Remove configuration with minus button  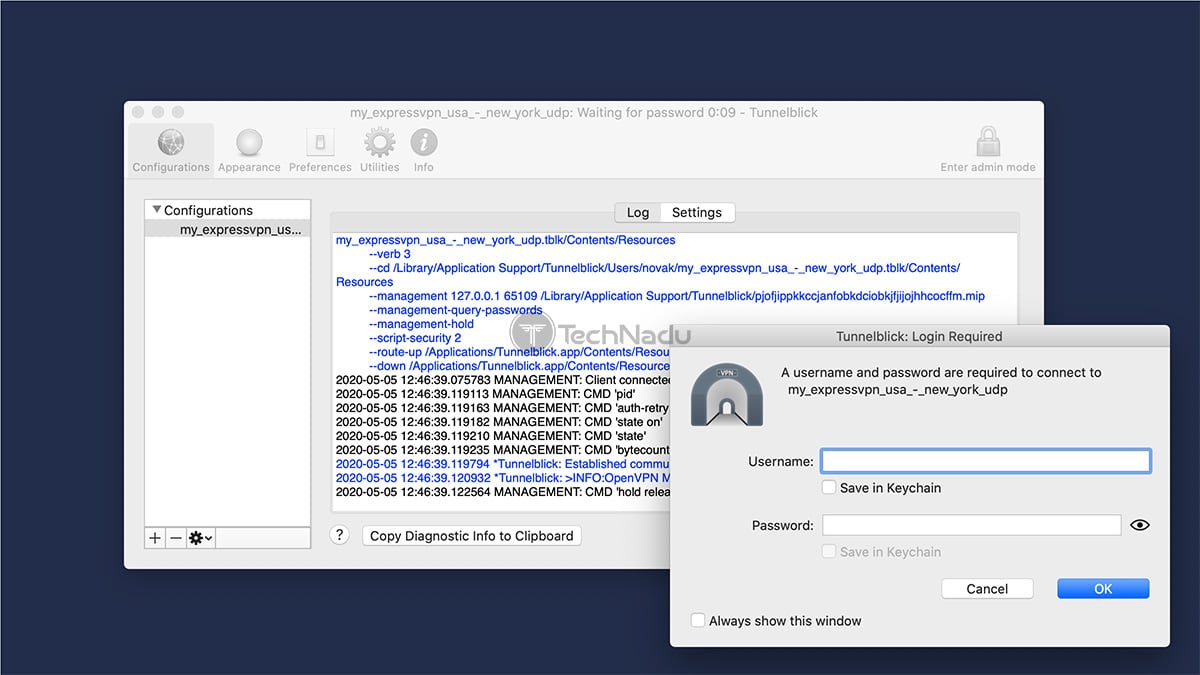[176, 538]
